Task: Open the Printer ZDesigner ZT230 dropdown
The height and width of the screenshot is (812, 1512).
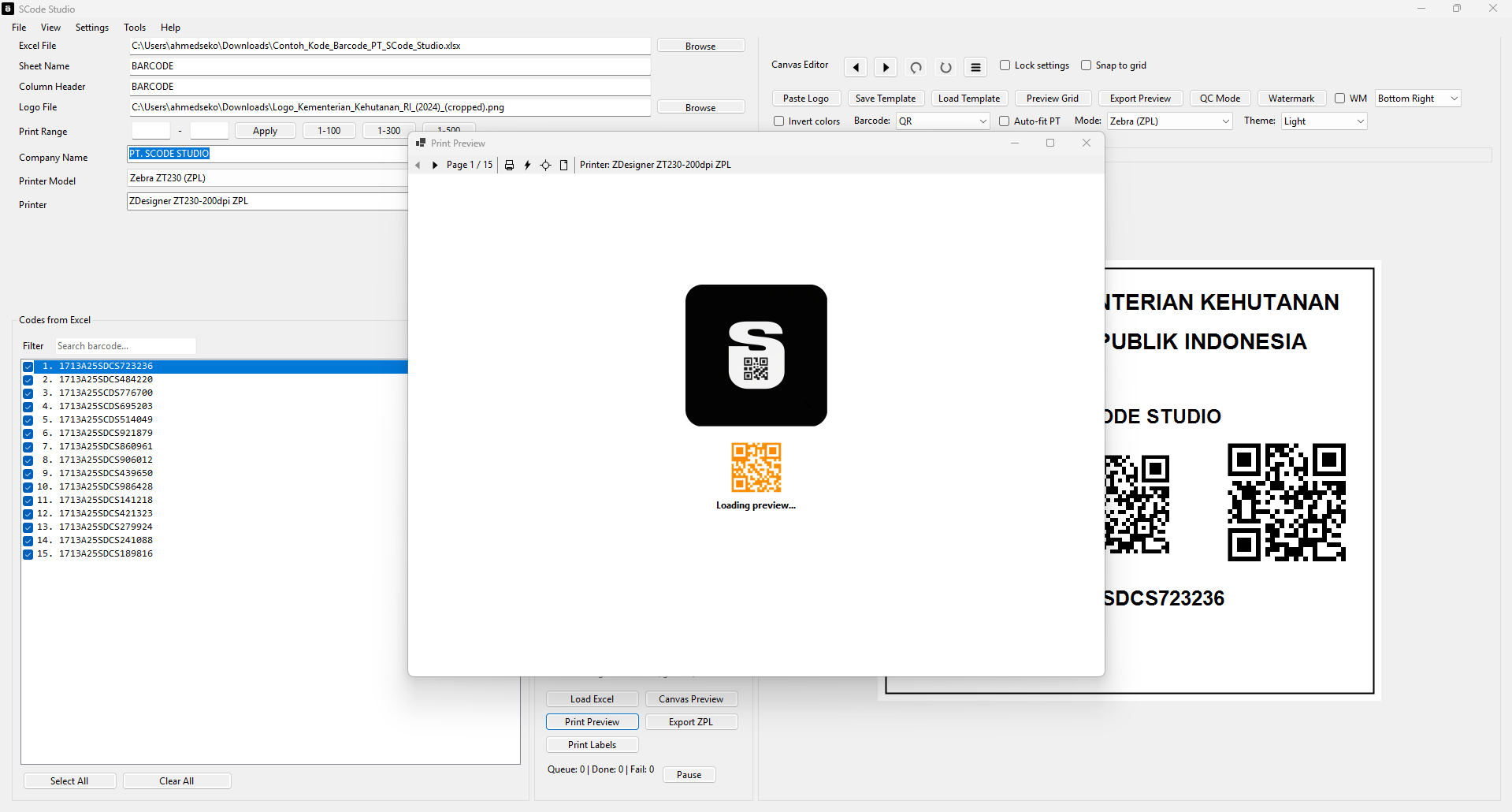Action: [267, 201]
